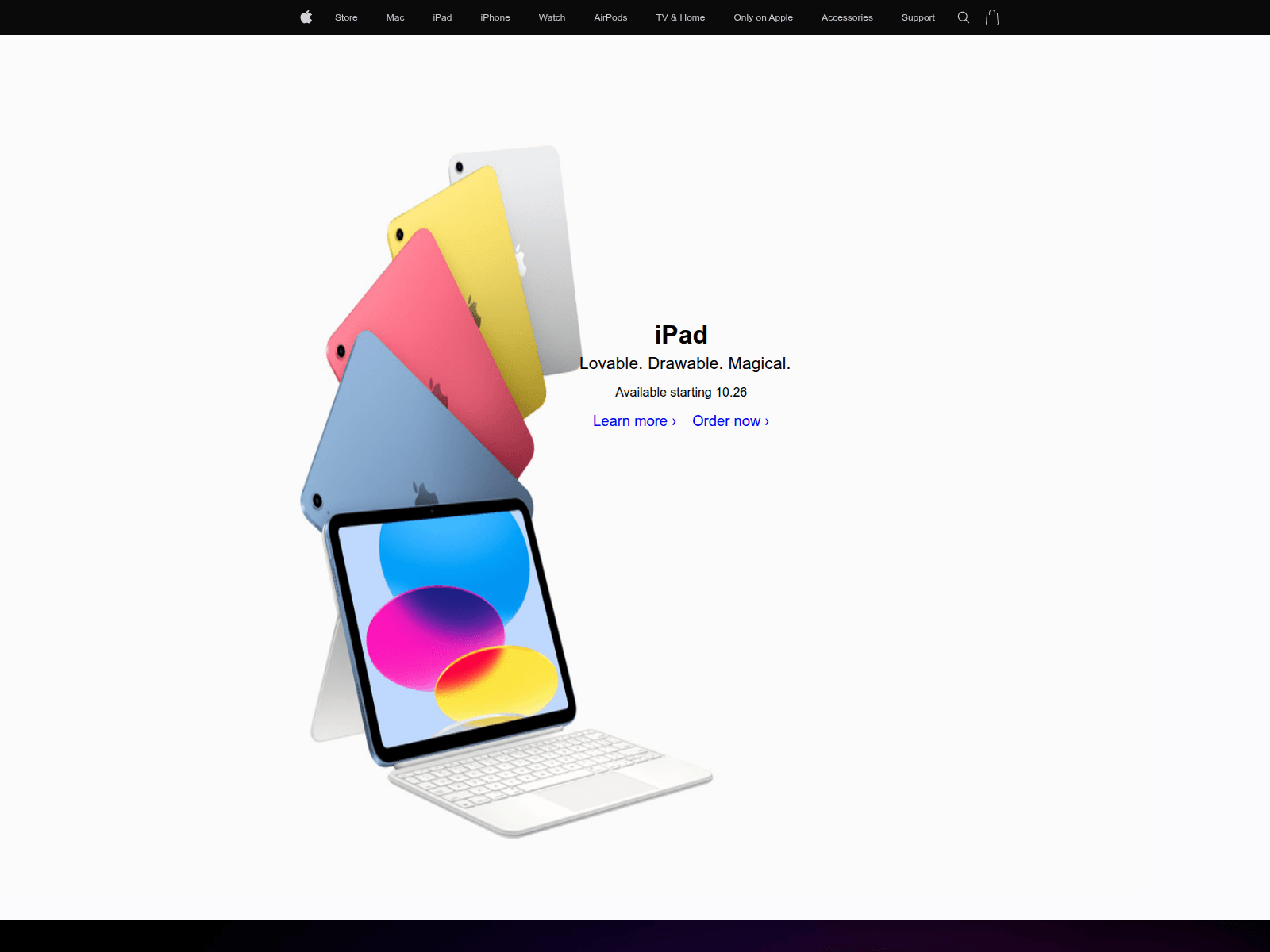This screenshot has width=1270, height=952.
Task: Open the iPhone navigation link
Action: coord(495,17)
